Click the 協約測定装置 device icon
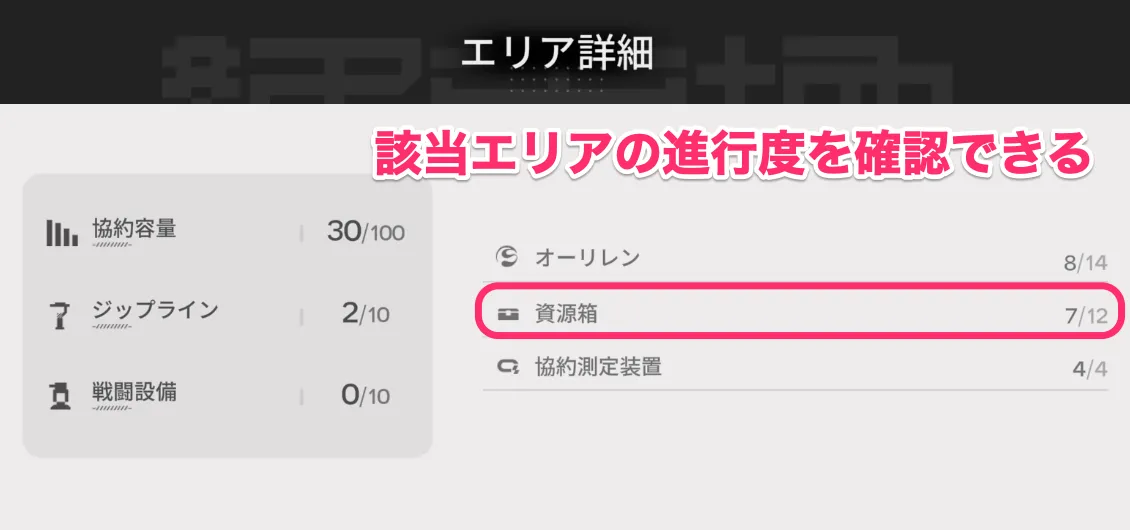Viewport: 1130px width, 530px height. point(507,367)
